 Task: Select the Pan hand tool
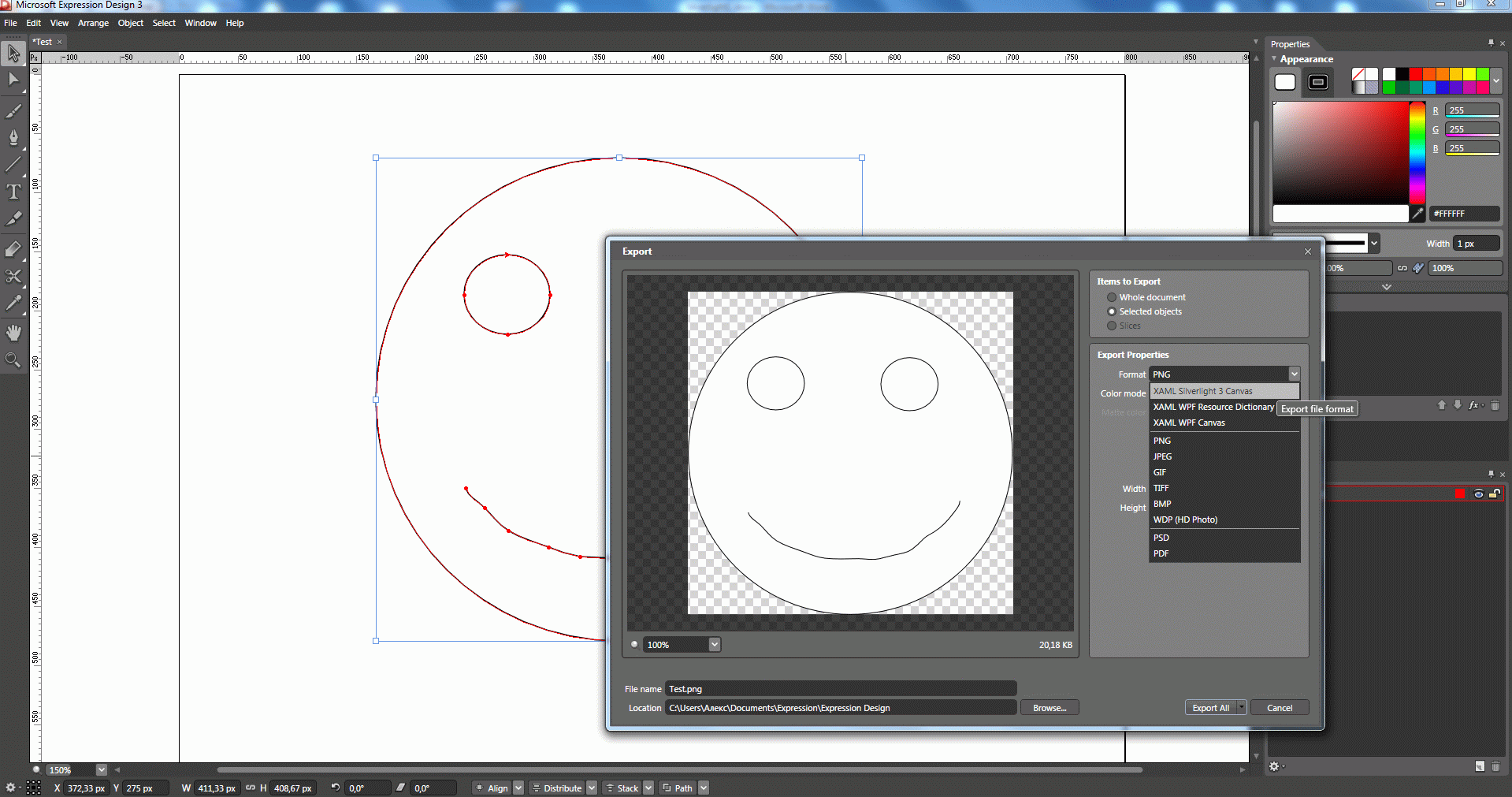click(x=13, y=333)
